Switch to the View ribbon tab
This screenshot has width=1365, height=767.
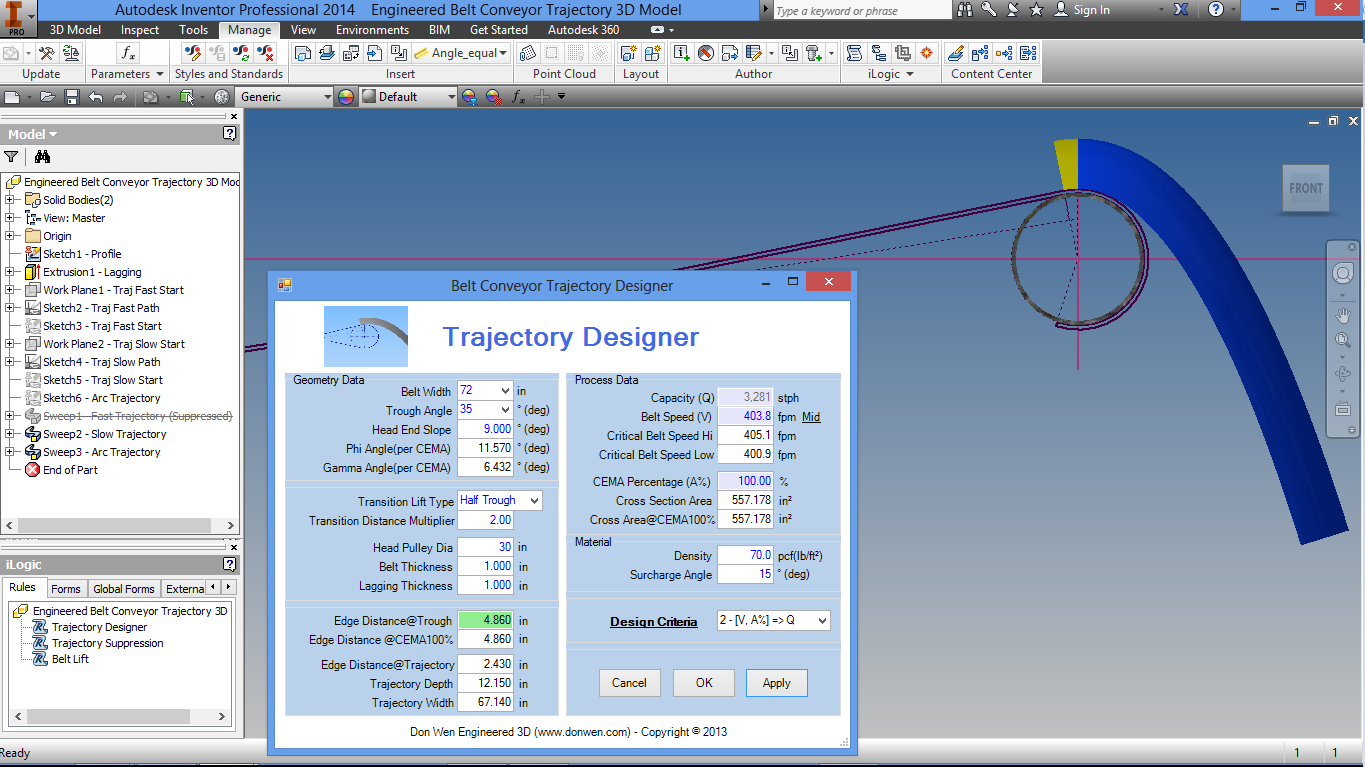(x=303, y=30)
